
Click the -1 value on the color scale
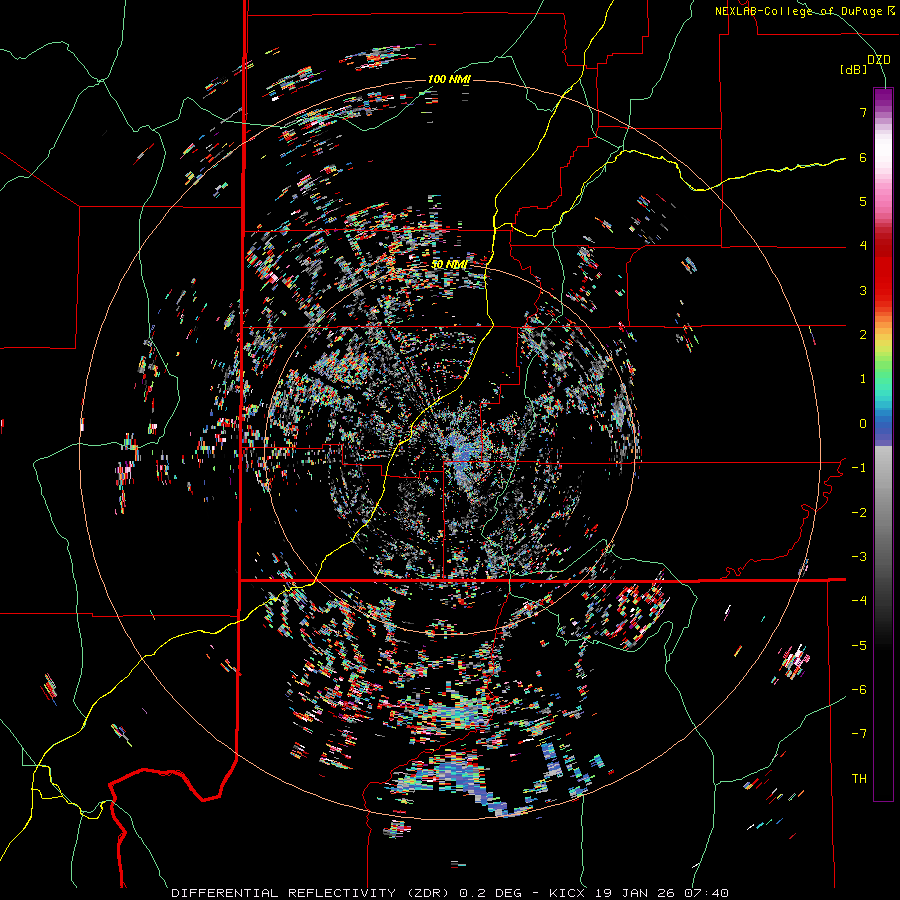coord(859,468)
